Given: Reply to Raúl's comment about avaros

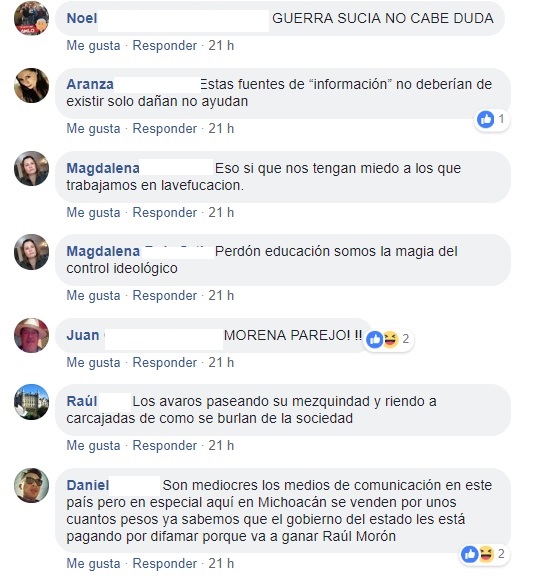Looking at the screenshot, I should 165,445.
